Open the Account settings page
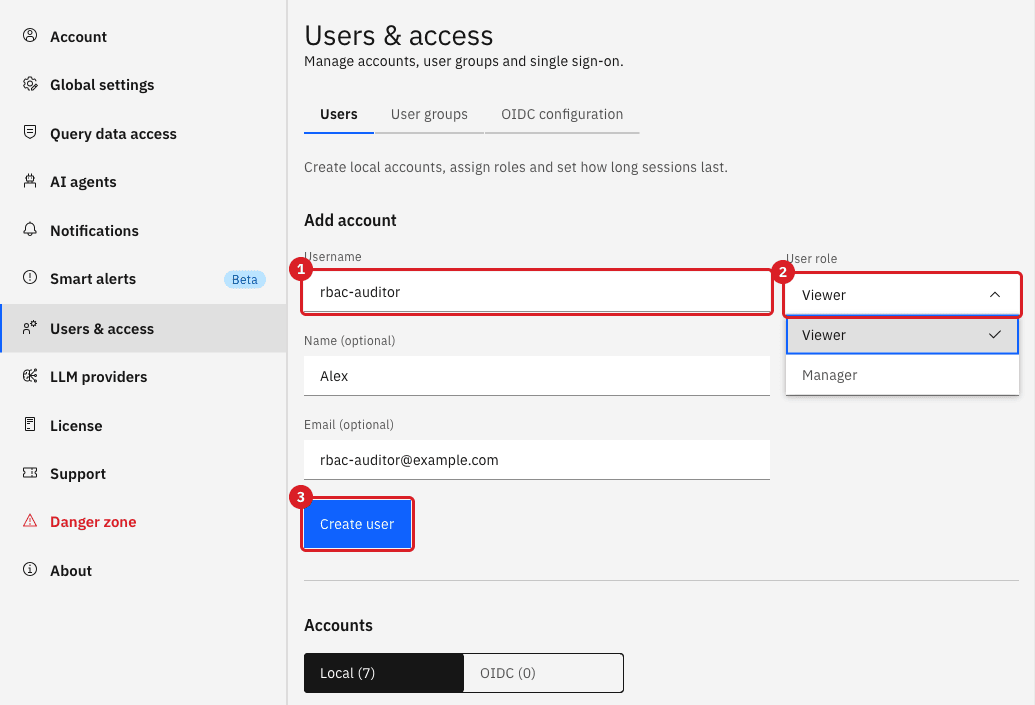 tap(143, 36)
